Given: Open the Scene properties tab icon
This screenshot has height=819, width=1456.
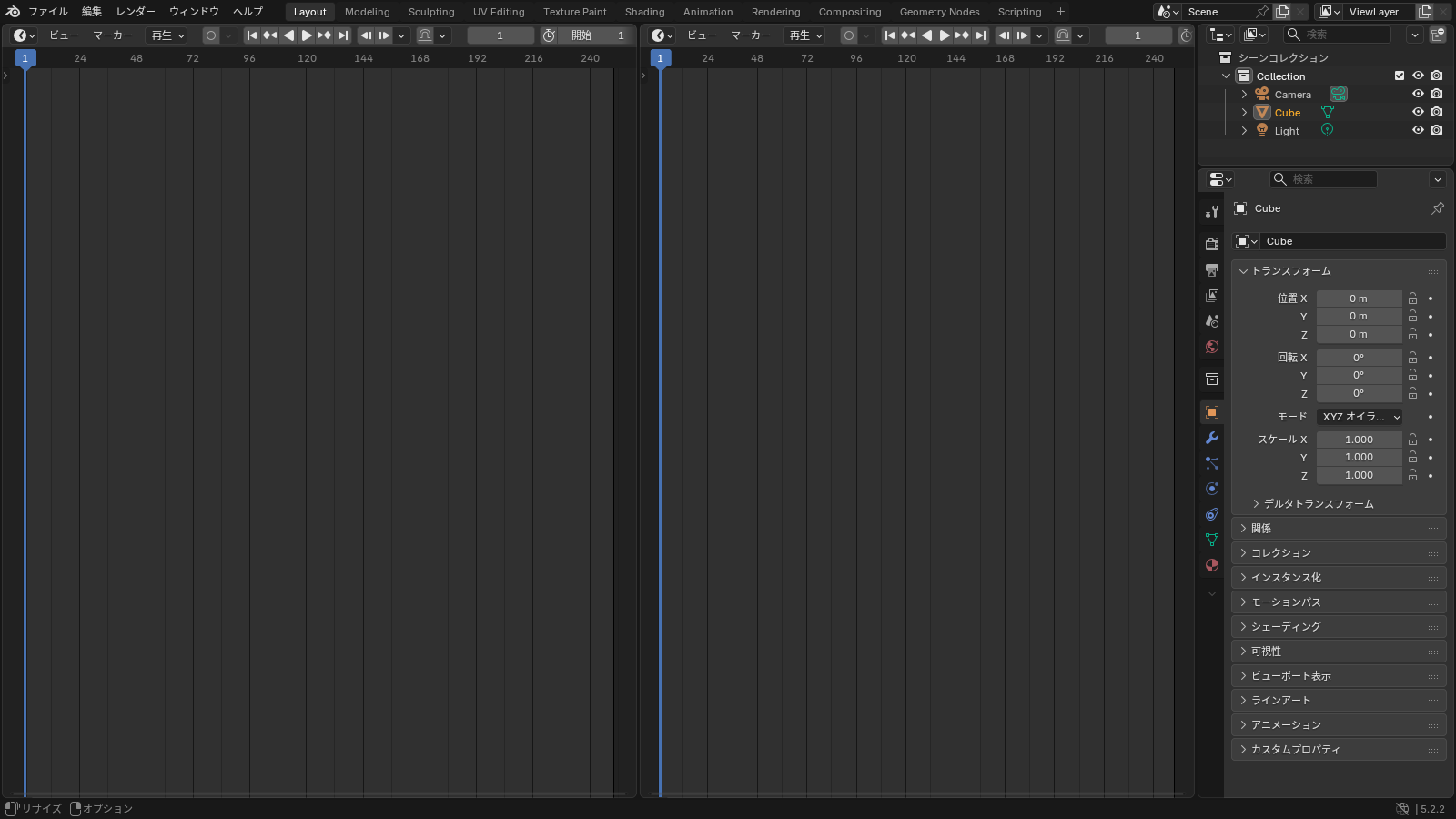Looking at the screenshot, I should tap(1211, 321).
